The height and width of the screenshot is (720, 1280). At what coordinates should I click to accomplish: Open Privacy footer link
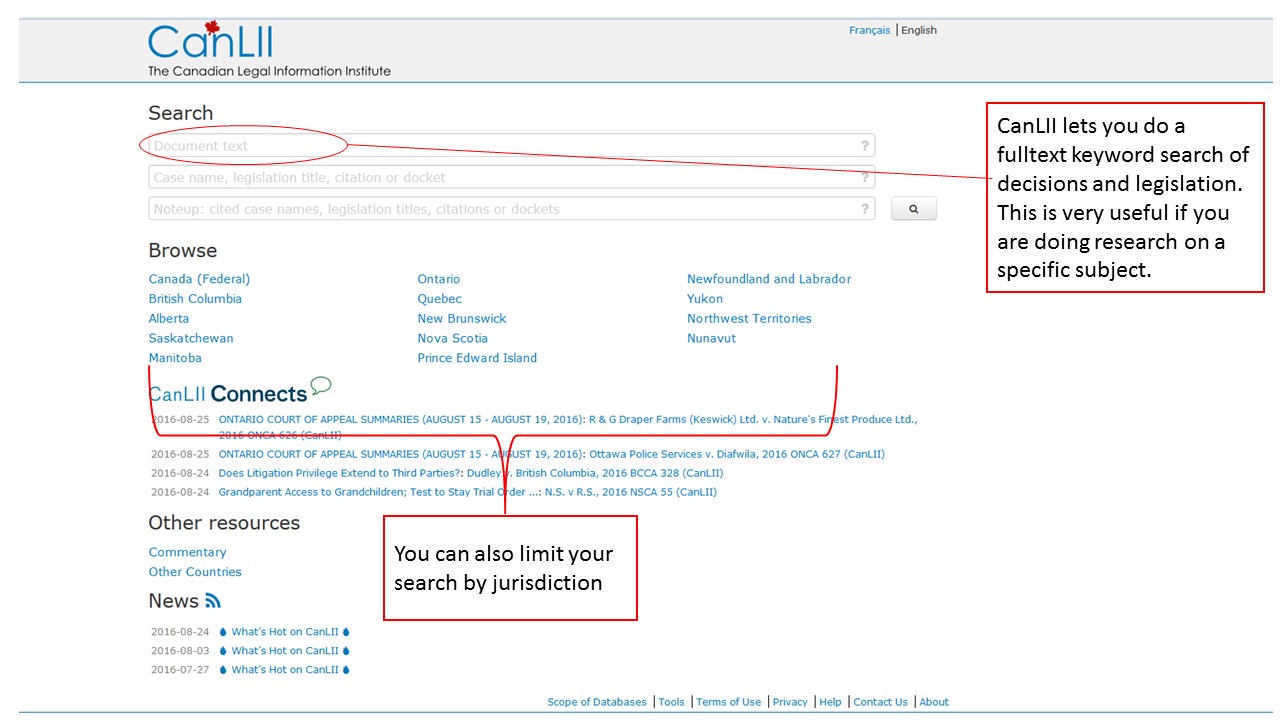click(x=790, y=702)
